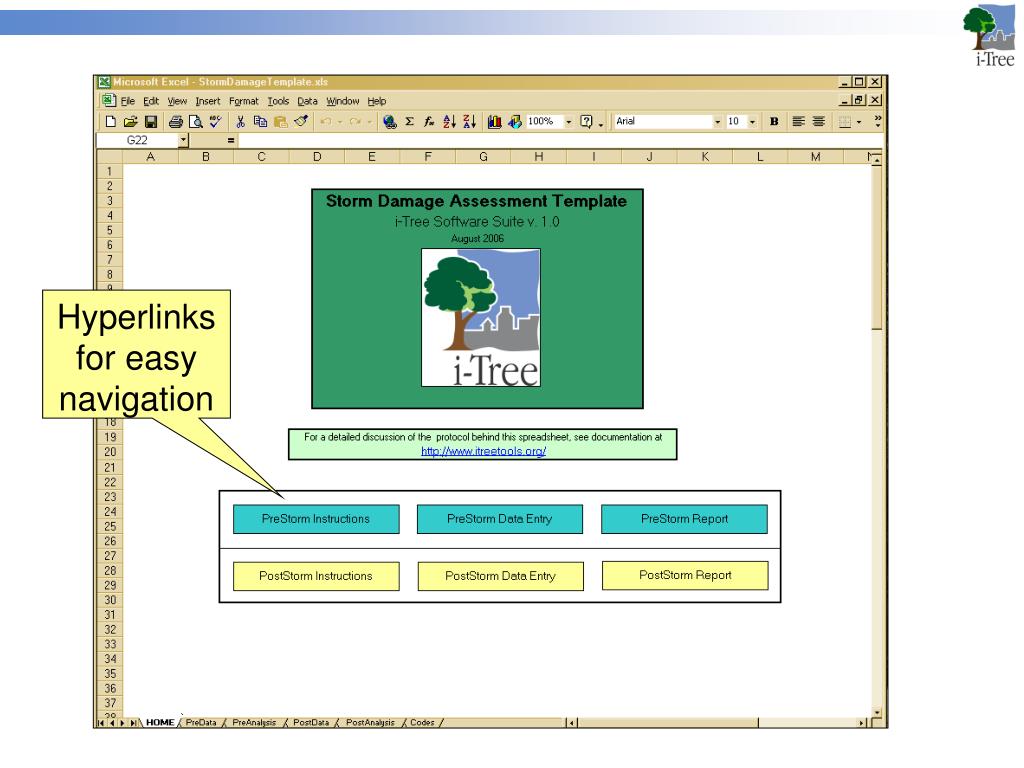Toggle Bold formatting

pyautogui.click(x=774, y=121)
